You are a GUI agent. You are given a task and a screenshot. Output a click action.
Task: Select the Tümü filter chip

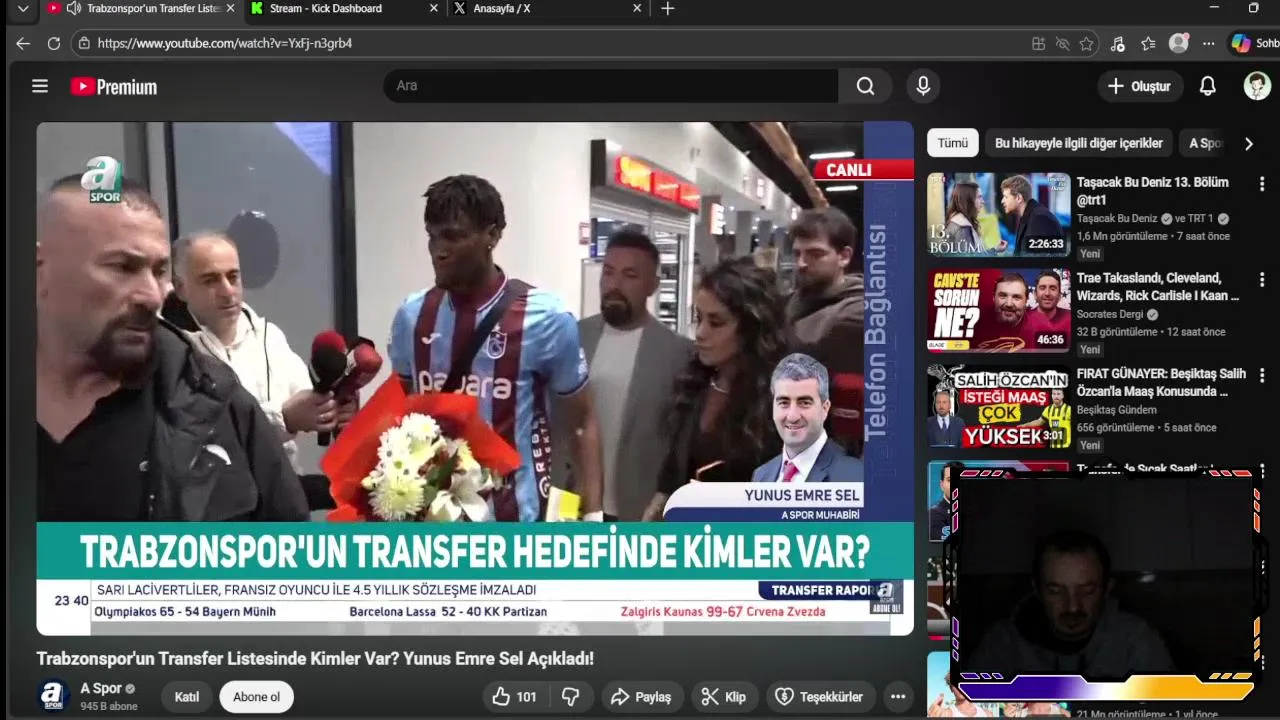952,143
